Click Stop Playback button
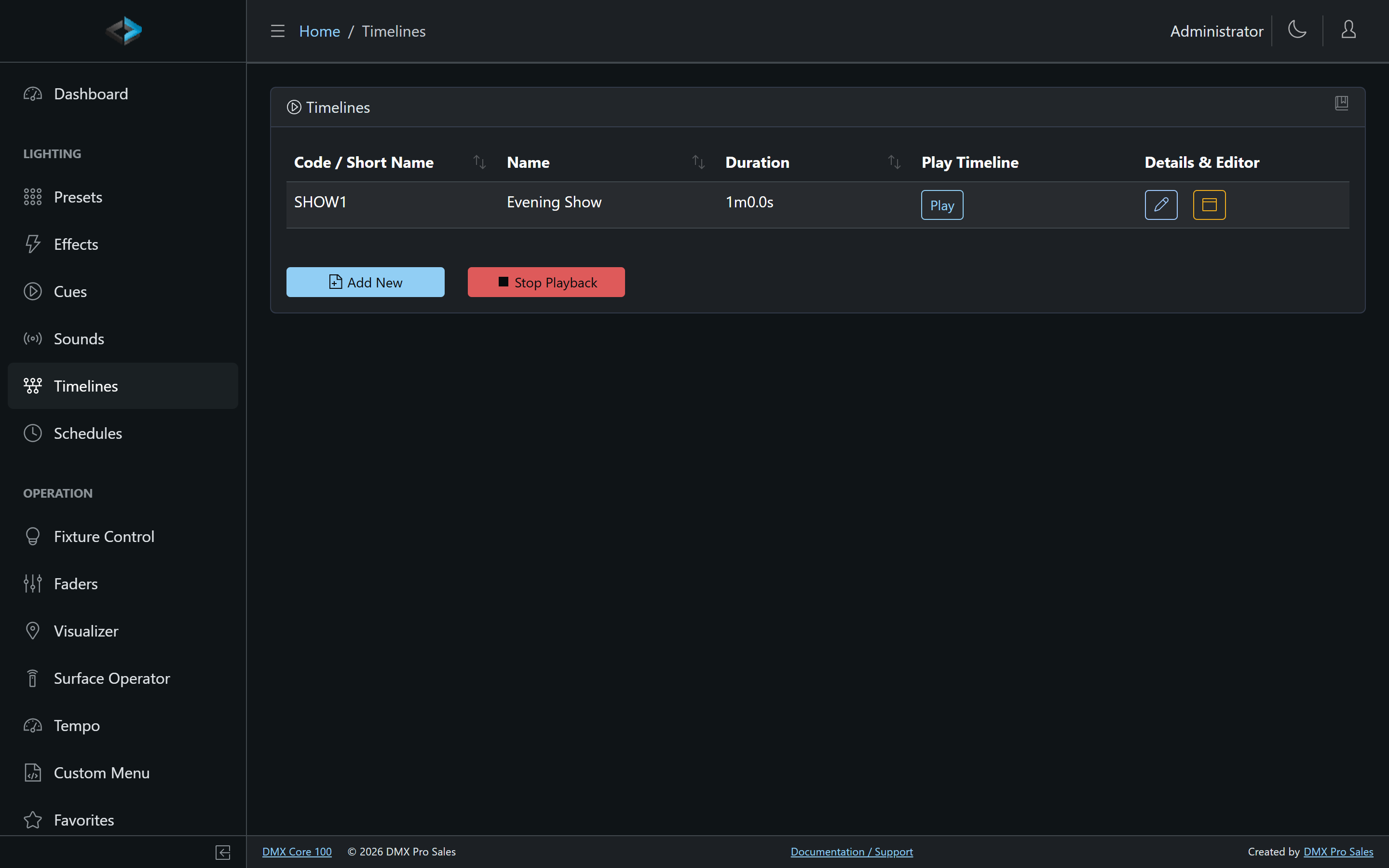The height and width of the screenshot is (868, 1389). 546,282
